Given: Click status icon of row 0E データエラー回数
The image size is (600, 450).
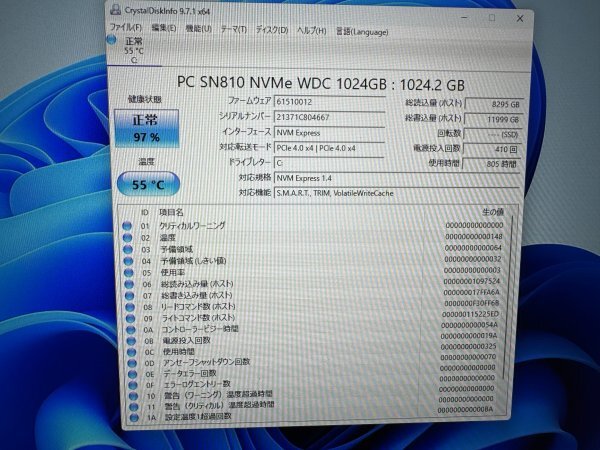Looking at the screenshot, I should click(132, 374).
